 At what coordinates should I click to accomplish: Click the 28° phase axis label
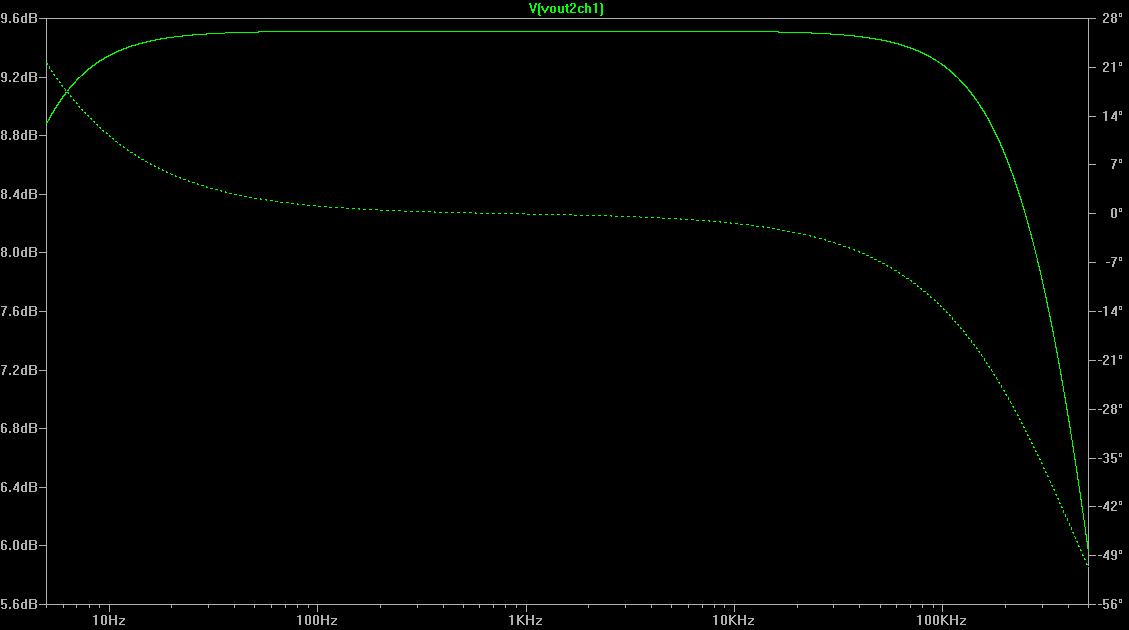point(1112,18)
